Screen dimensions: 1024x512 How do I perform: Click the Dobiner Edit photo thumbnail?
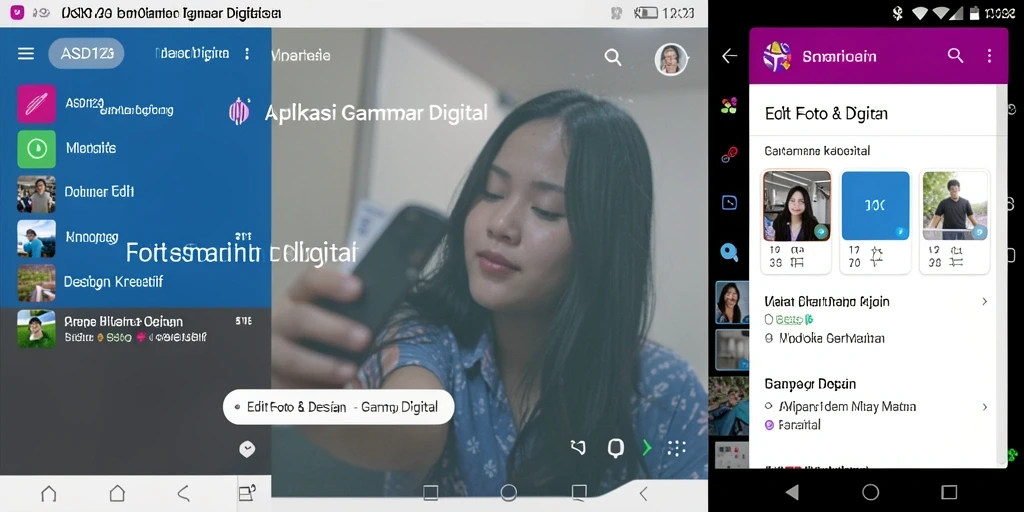[37, 194]
